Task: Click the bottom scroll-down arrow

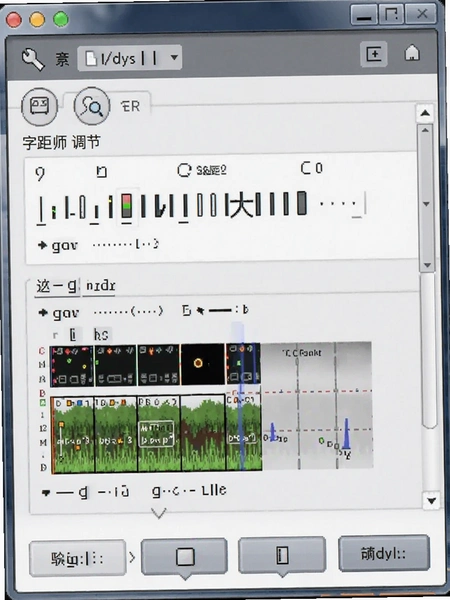Action: click(x=431, y=501)
